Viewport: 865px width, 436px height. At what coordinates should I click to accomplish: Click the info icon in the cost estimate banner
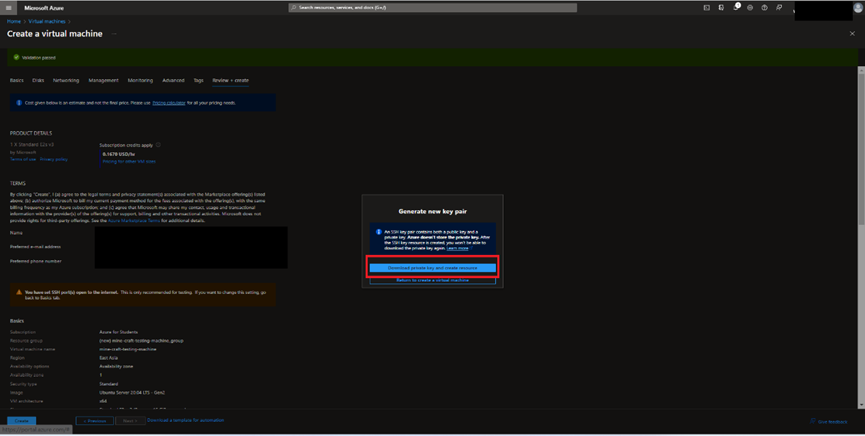click(19, 103)
